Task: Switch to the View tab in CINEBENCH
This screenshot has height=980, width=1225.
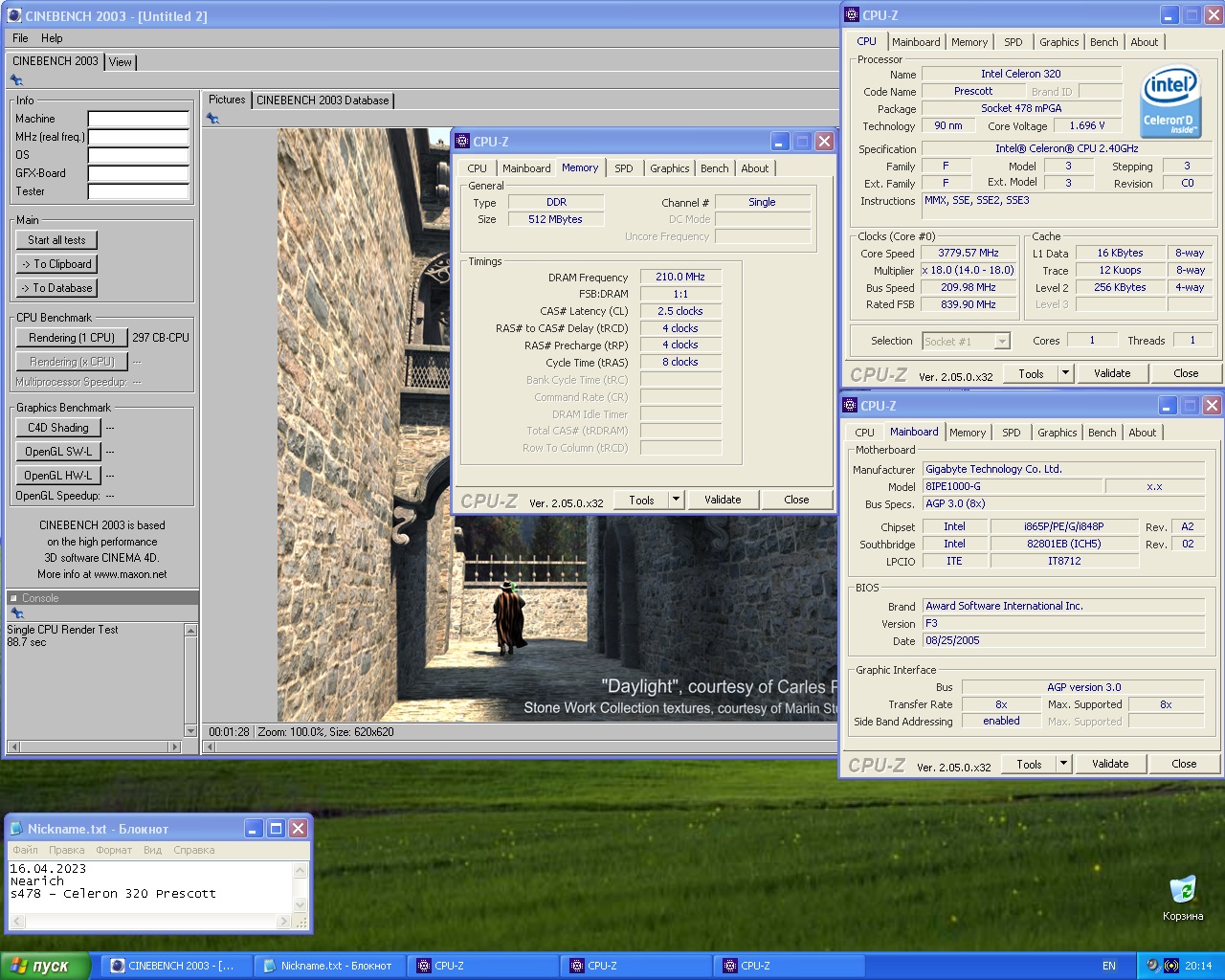Action: coord(121,61)
